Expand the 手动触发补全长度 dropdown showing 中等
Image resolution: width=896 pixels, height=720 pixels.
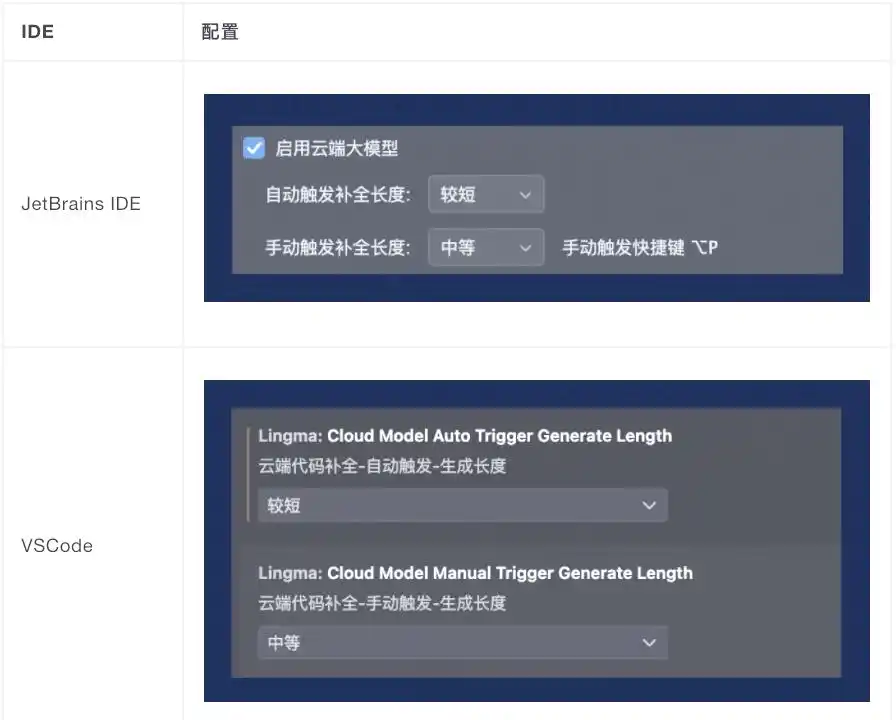(486, 247)
